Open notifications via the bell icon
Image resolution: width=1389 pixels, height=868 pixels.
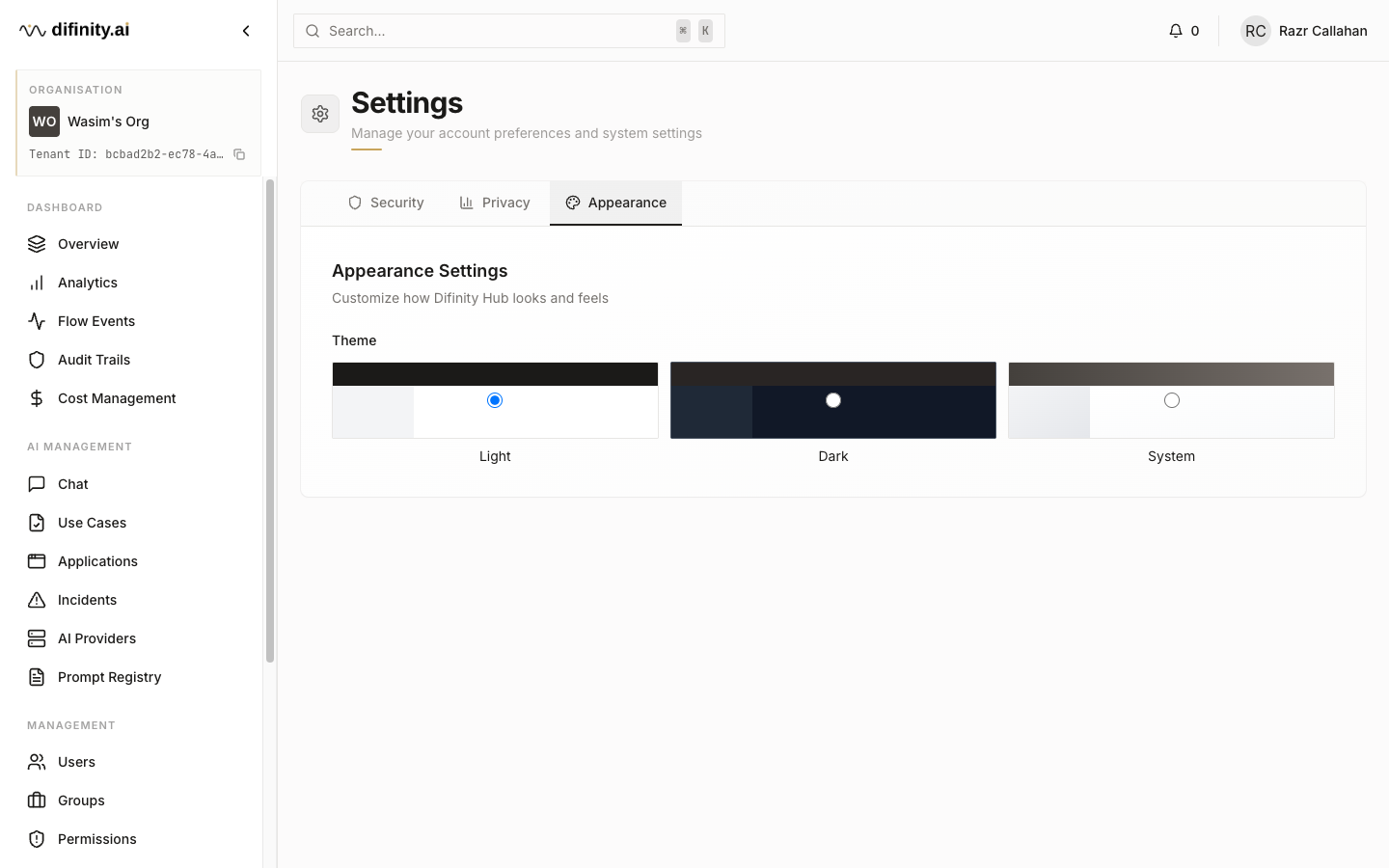pos(1175,31)
